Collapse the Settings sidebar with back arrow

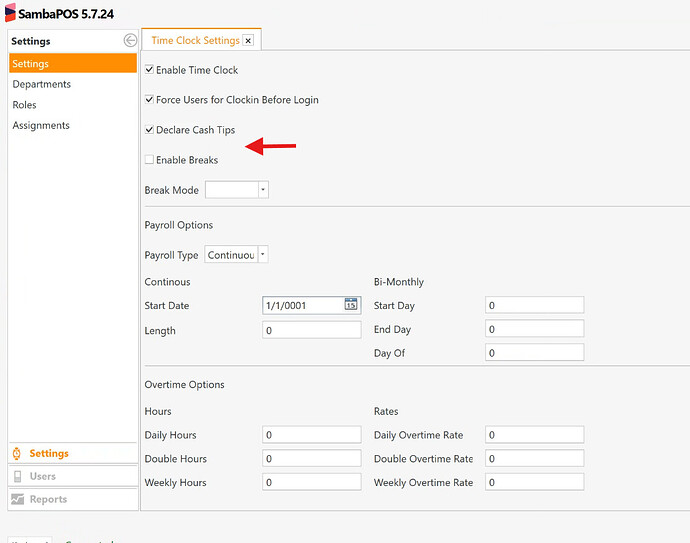[x=130, y=41]
